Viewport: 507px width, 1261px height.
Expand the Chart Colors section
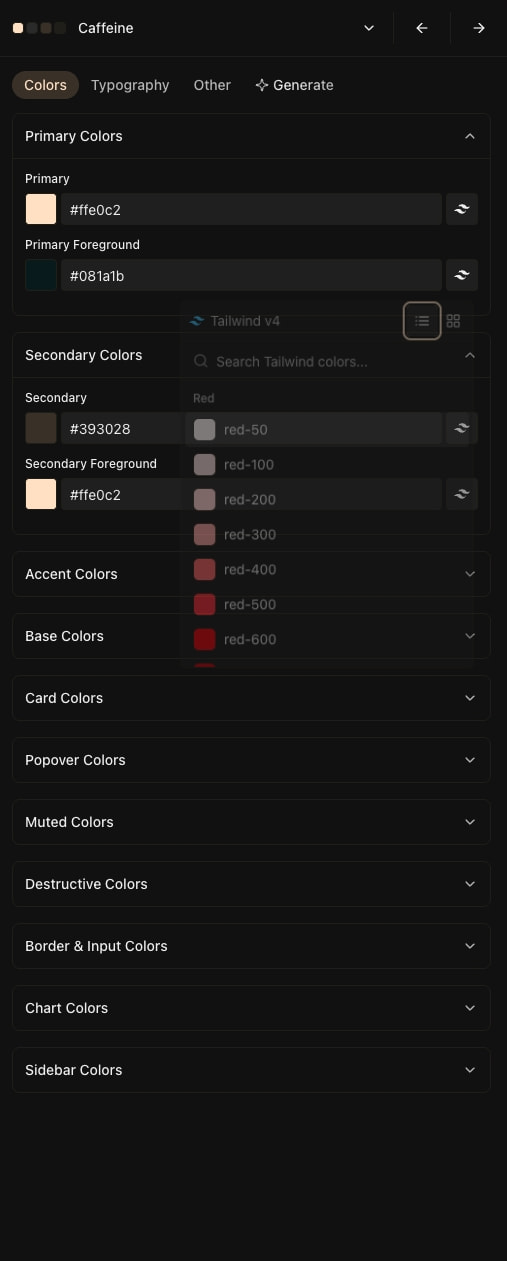251,1008
